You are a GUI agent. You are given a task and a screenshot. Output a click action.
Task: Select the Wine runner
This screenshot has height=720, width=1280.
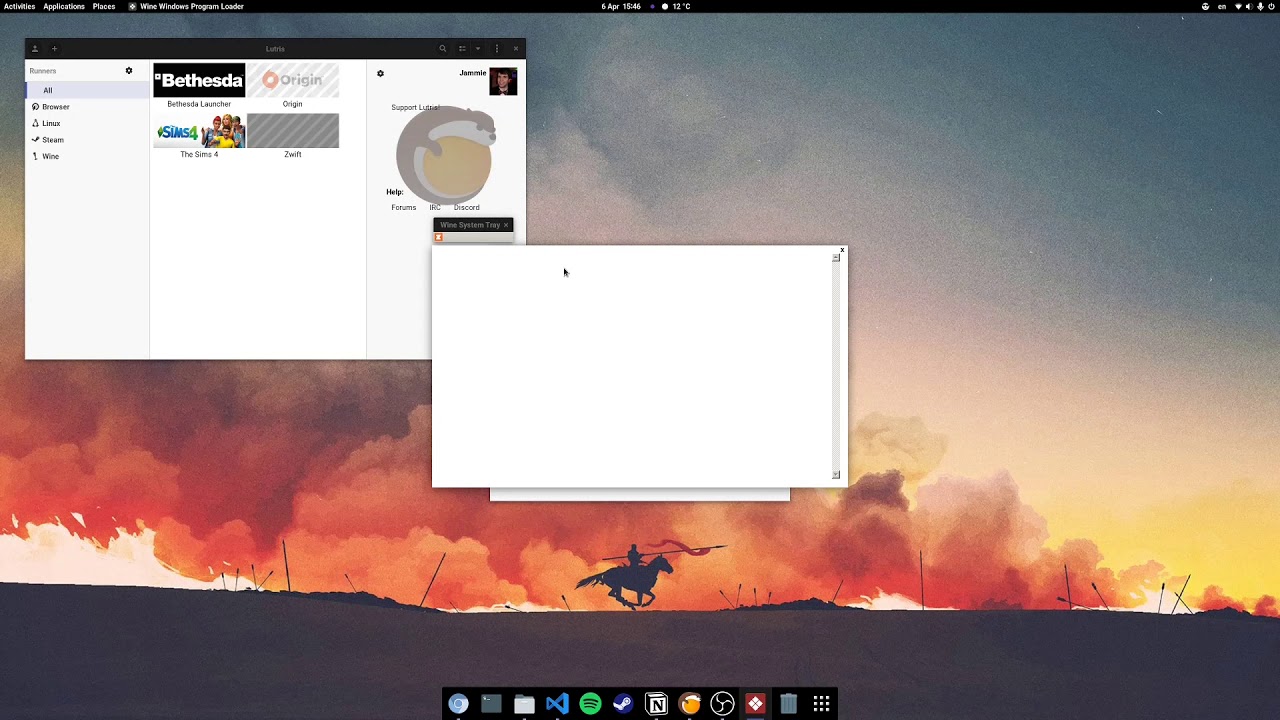(x=87, y=156)
